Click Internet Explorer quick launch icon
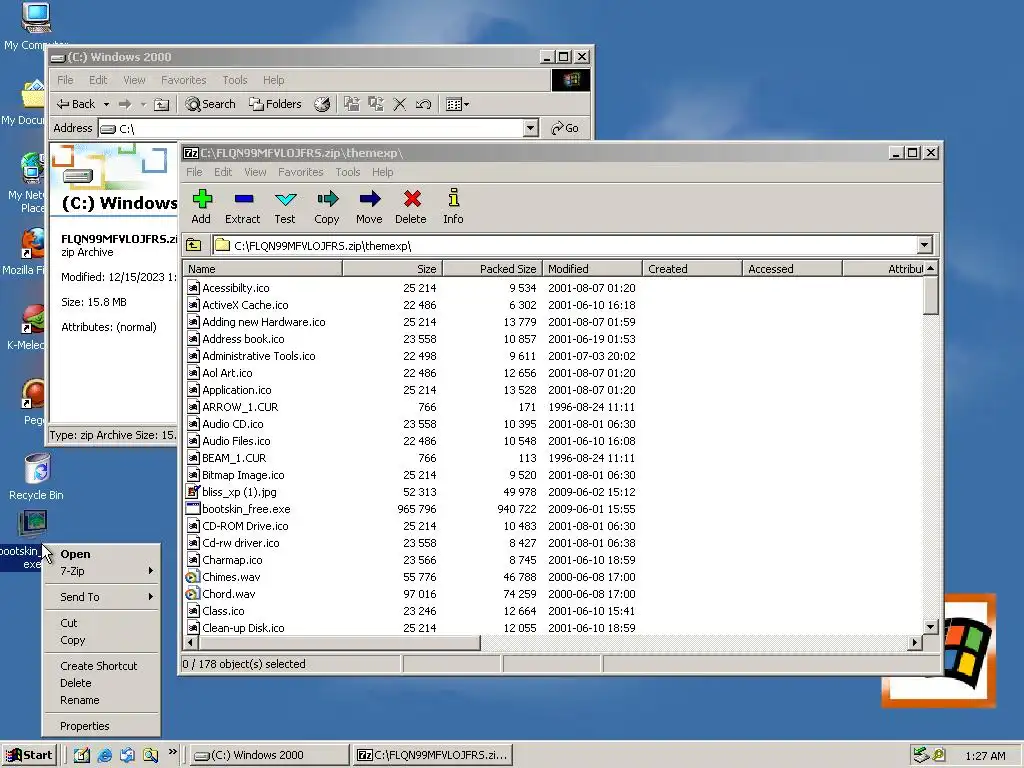1024x768 pixels. click(x=104, y=755)
